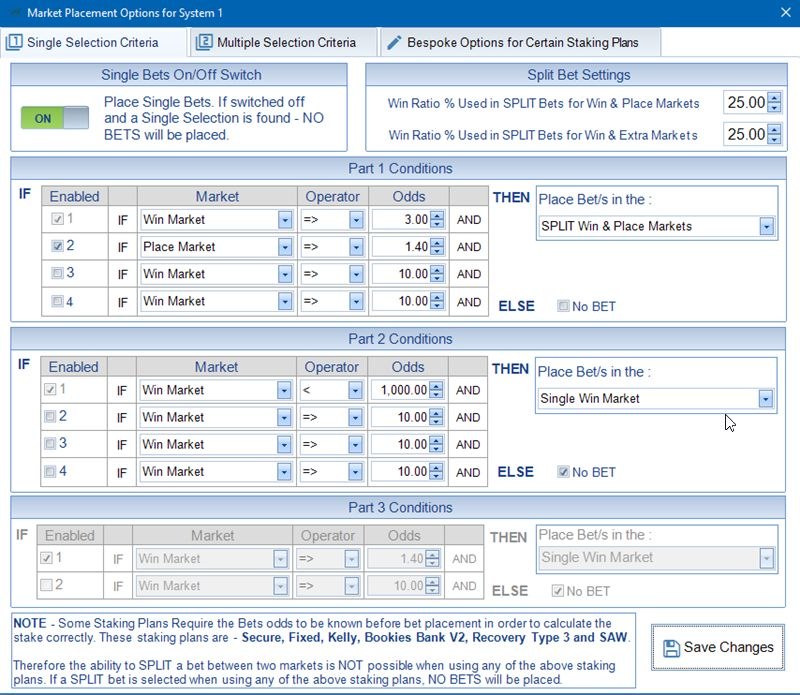This screenshot has width=800, height=695.
Task: Enable Part 2 condition 4 checkbox
Action: (49, 471)
